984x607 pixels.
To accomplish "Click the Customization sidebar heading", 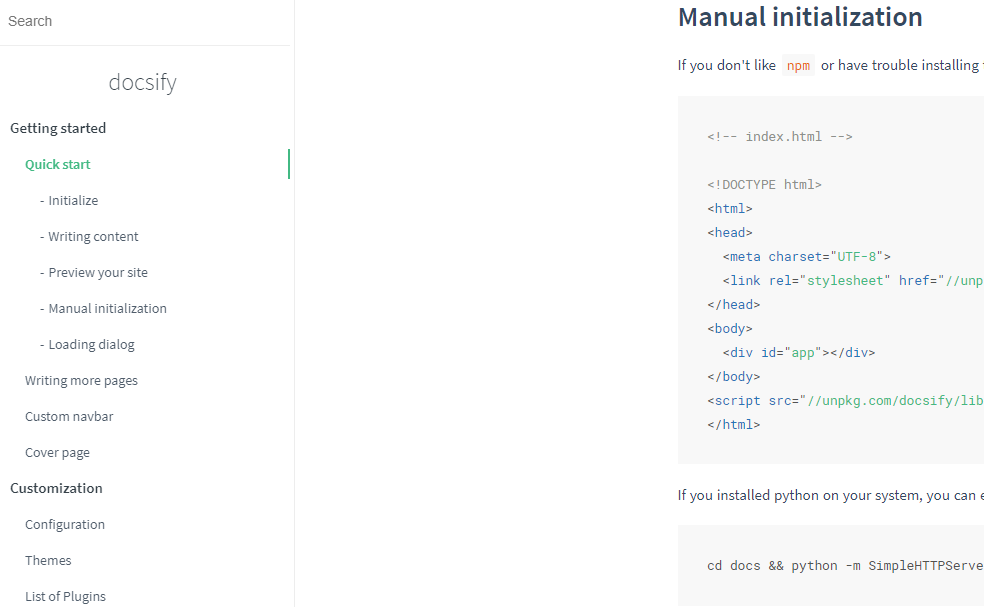I will click(x=56, y=488).
